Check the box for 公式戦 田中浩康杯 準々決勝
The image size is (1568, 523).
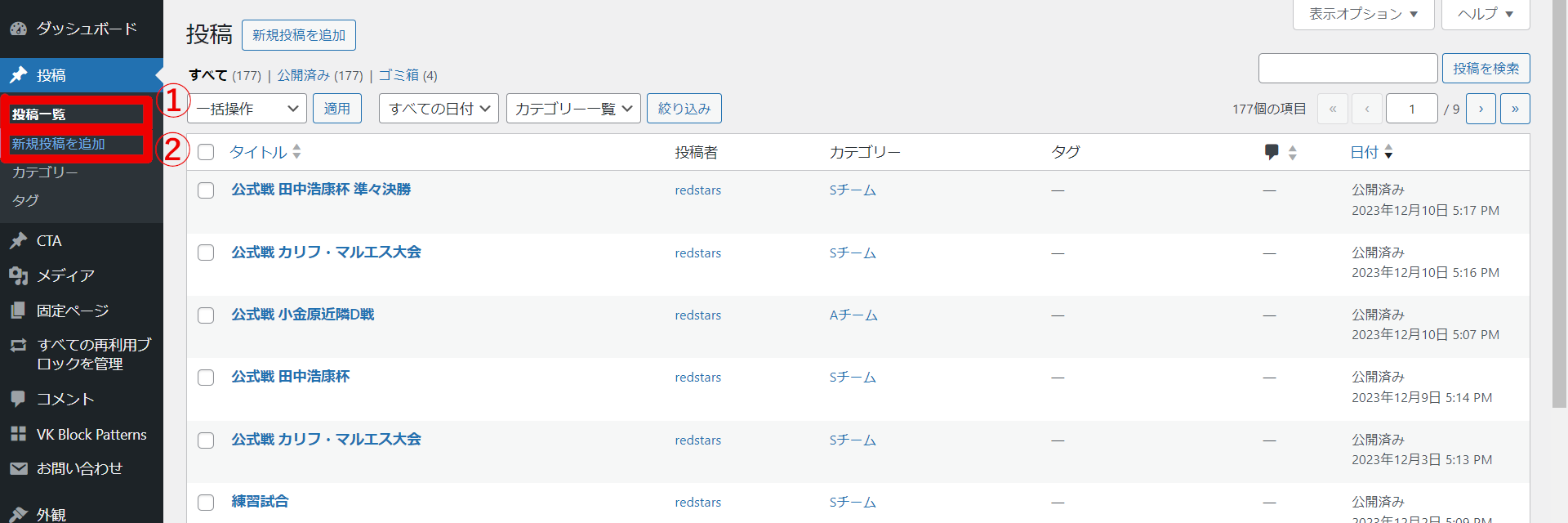pyautogui.click(x=206, y=190)
